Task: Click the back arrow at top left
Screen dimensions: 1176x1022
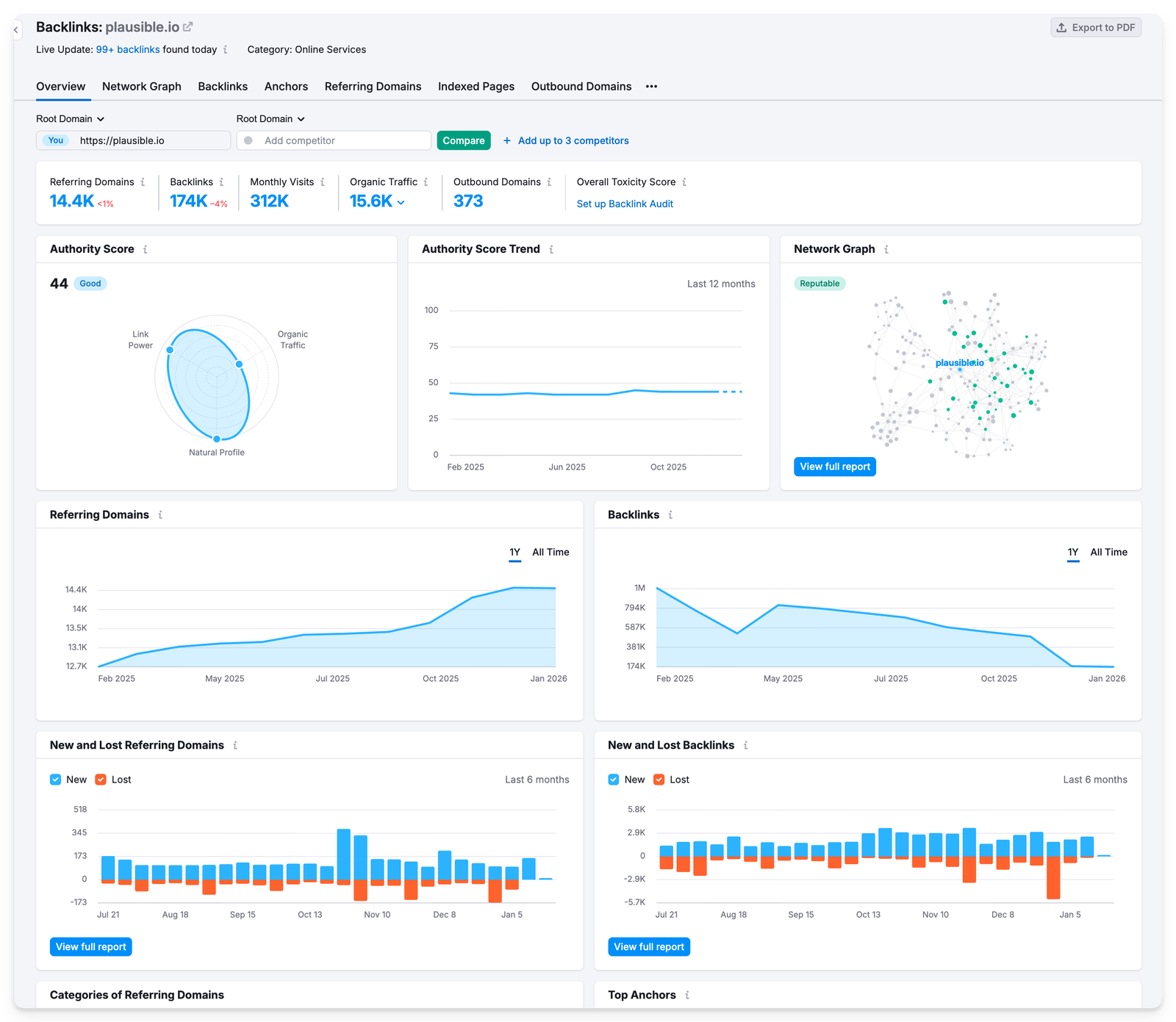Action: coord(16,29)
